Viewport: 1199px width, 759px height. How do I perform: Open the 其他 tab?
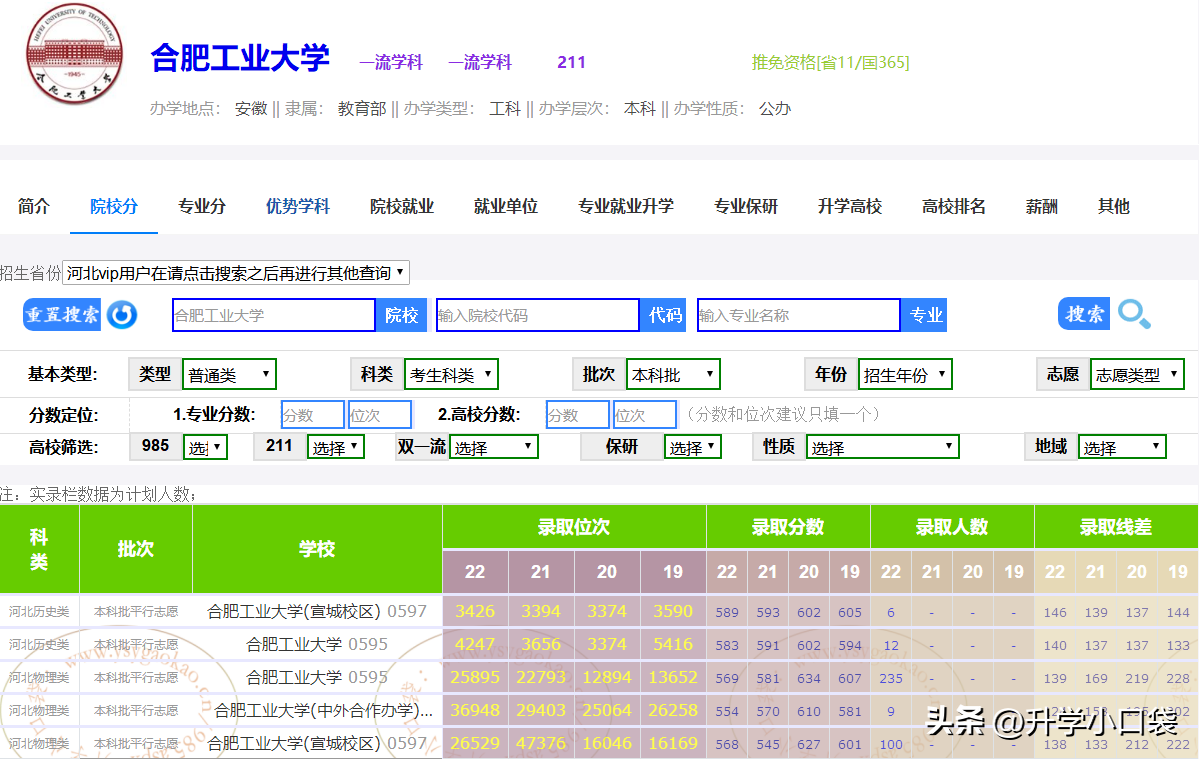point(1114,206)
